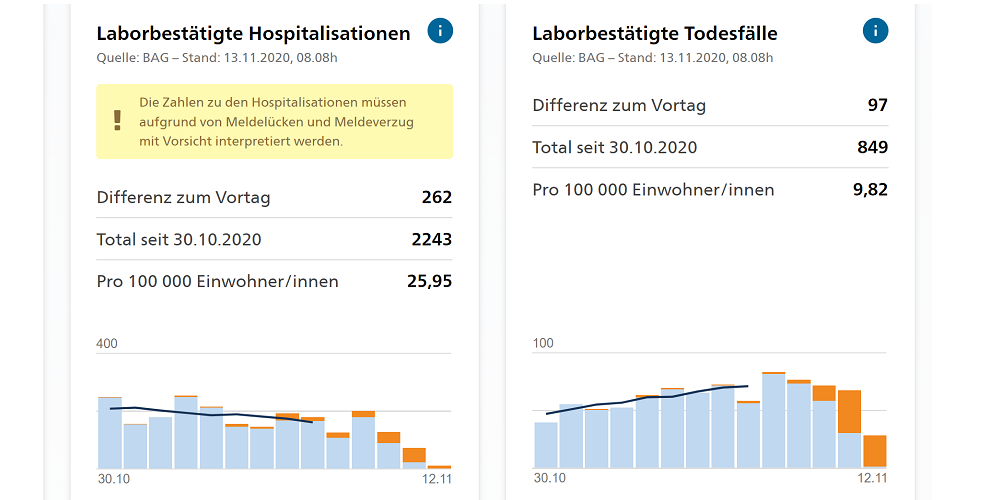Click the tallest bar in the deaths chart
Screen dimensions: 1000x500
[773, 420]
